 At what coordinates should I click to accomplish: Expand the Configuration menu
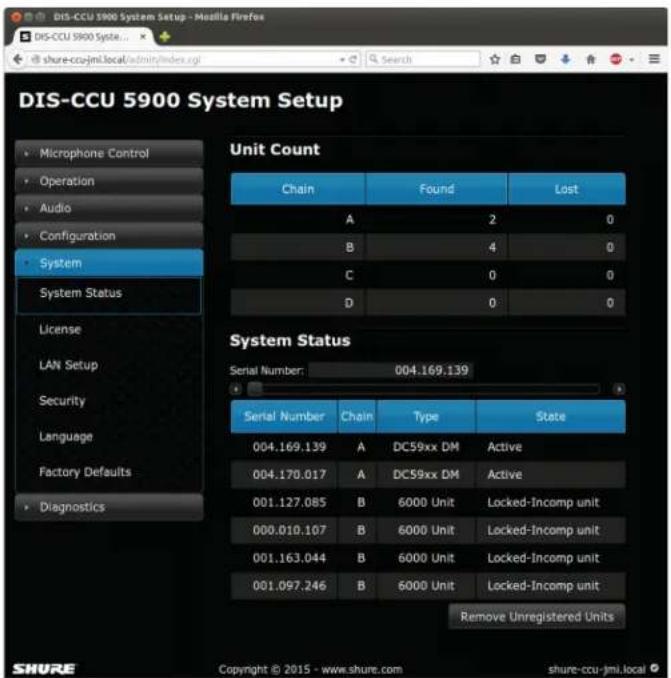coord(109,236)
